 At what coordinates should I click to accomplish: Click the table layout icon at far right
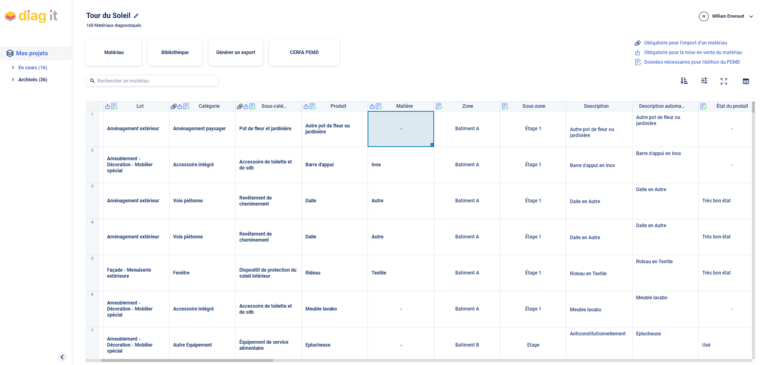tap(745, 81)
